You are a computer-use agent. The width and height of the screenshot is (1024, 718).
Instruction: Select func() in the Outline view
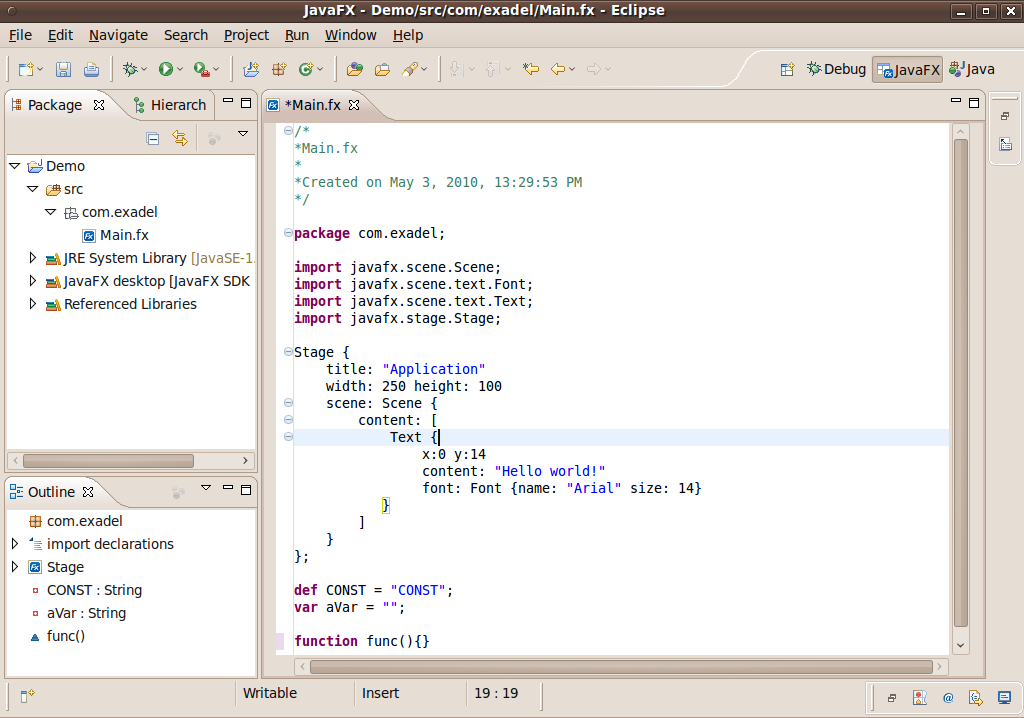(x=65, y=636)
